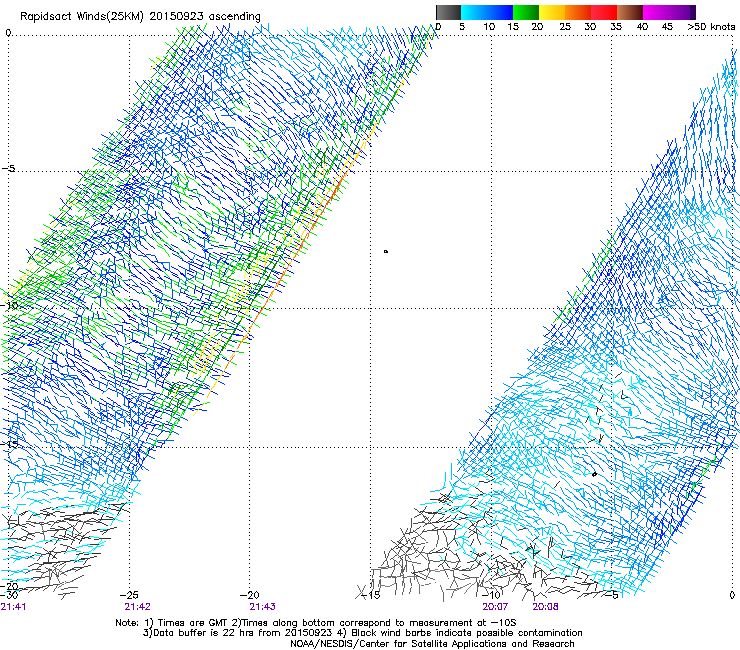Click the longitude '0' label at bottom-right
Viewport: 740px width, 650px height.
click(732, 595)
